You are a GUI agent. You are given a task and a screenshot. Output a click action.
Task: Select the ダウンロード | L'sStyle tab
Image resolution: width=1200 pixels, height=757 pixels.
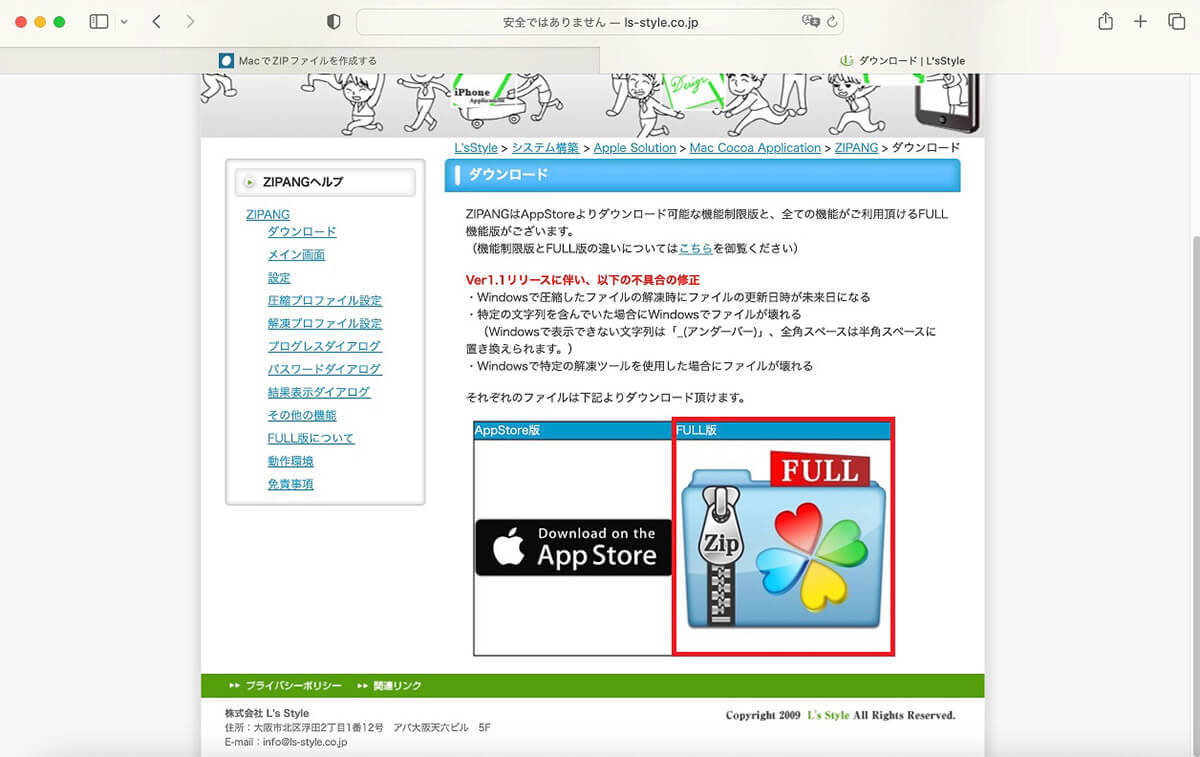[x=900, y=60]
